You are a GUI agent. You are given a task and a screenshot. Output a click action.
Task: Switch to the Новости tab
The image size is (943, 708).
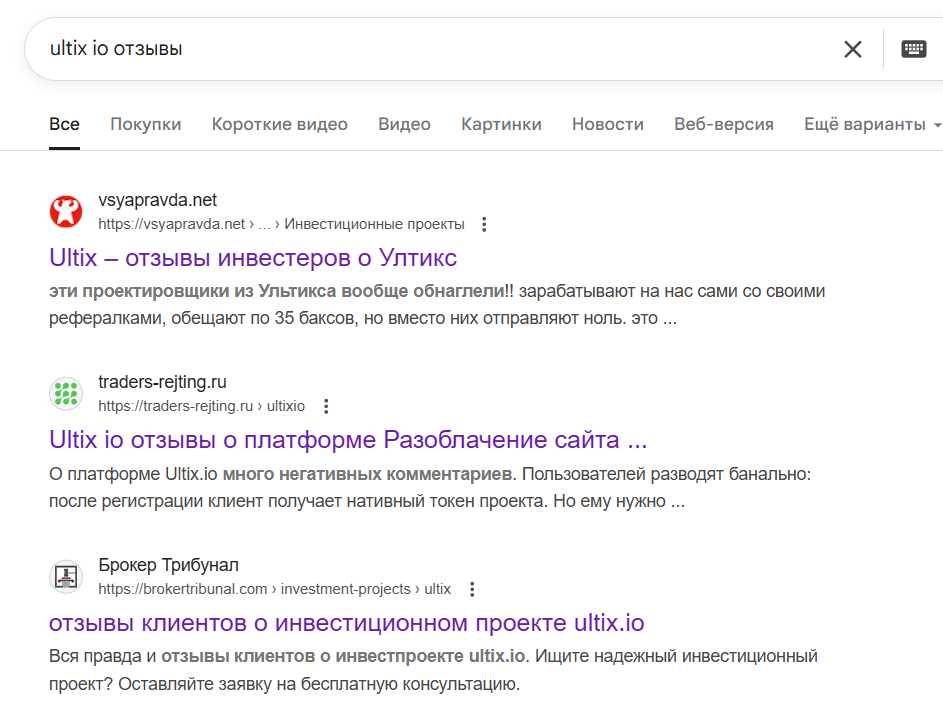click(x=607, y=124)
